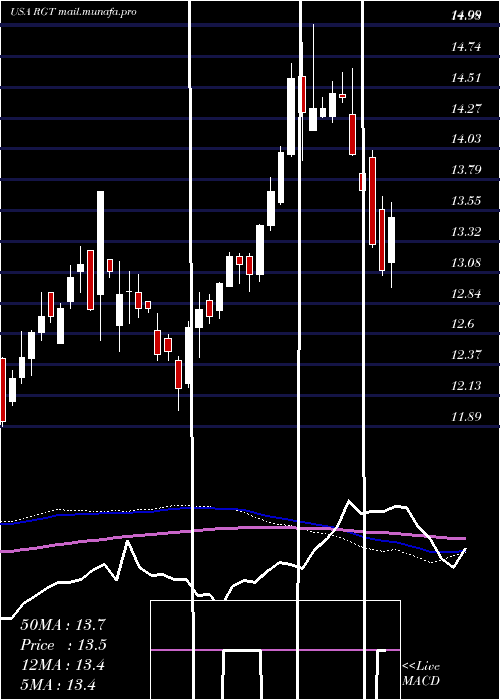
Task: Click the 12.84 price axis label
Action: click(466, 294)
